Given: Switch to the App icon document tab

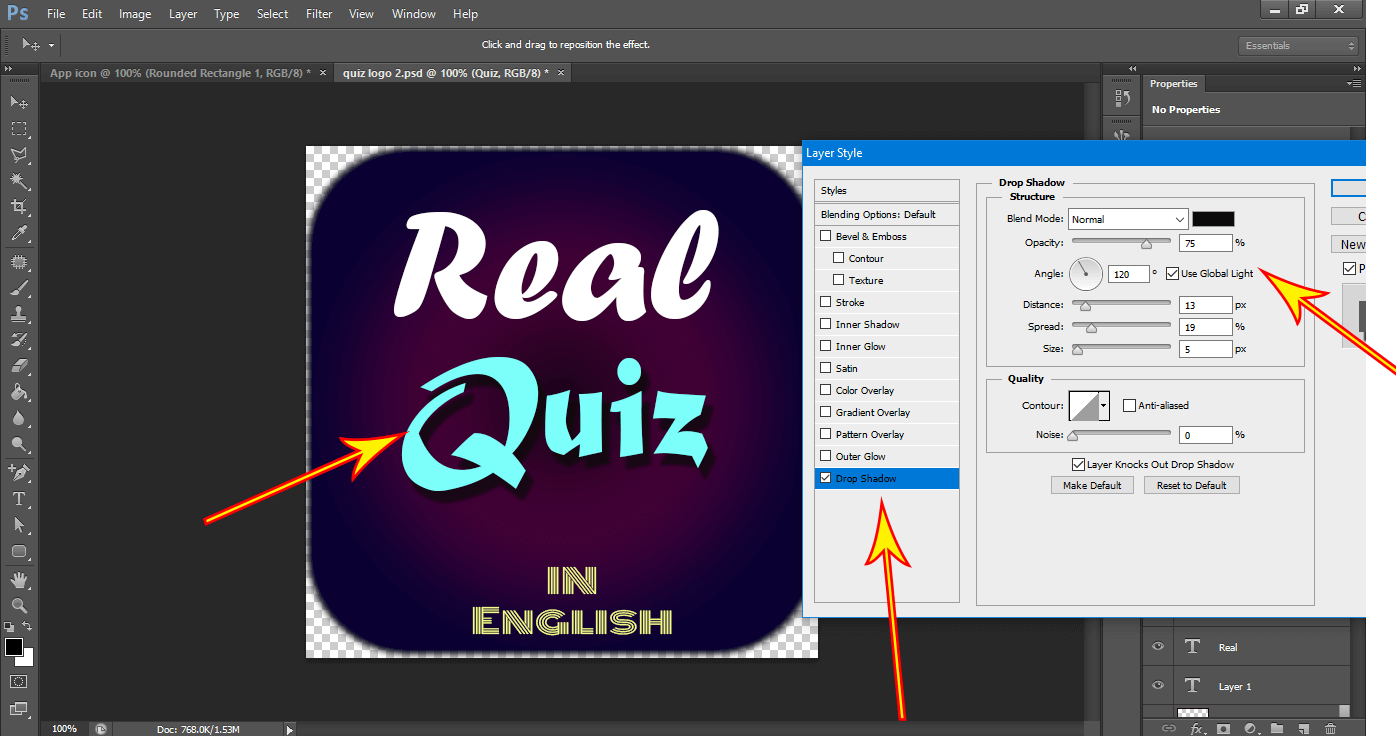Looking at the screenshot, I should 180,73.
